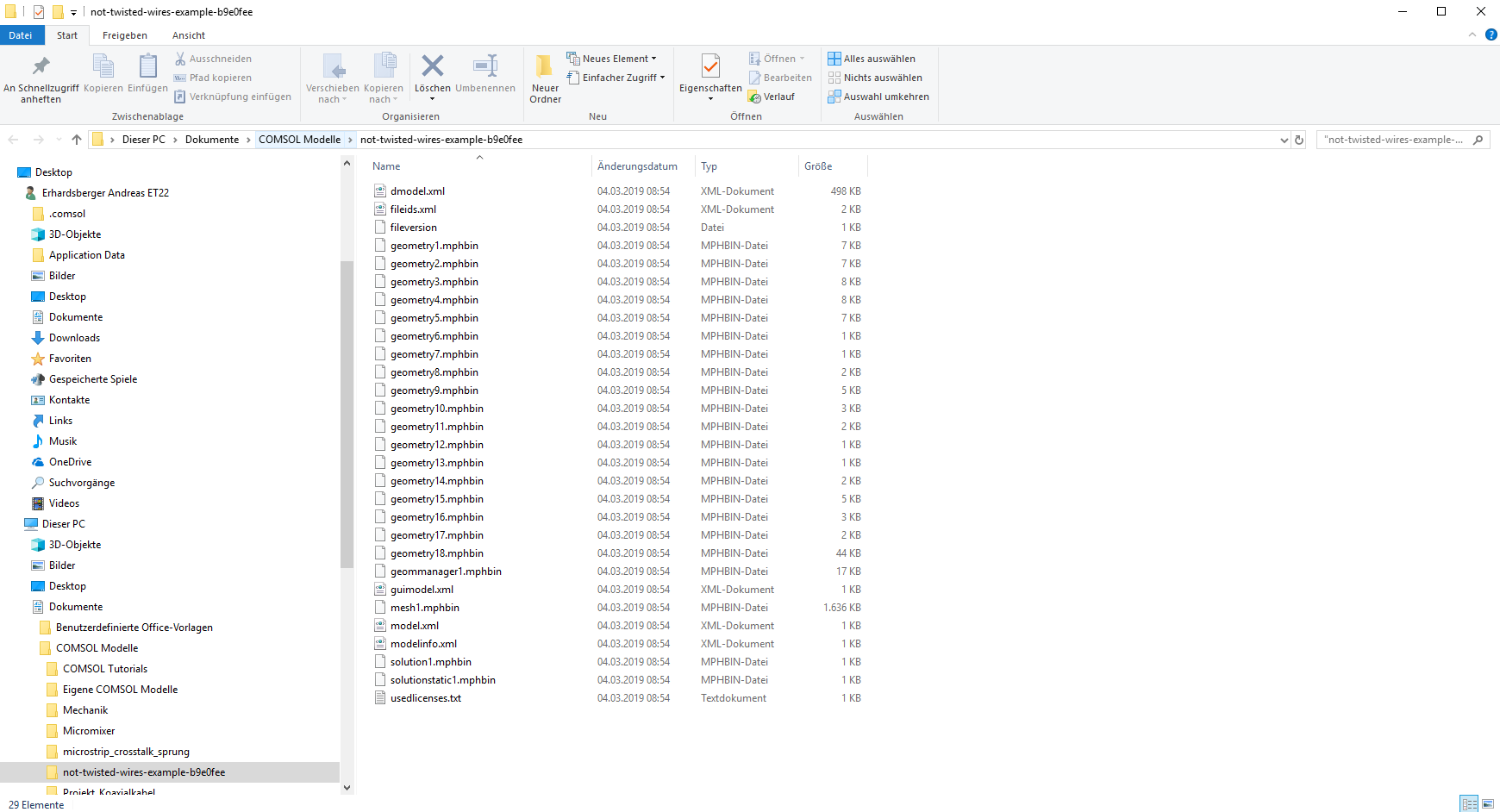1500x812 pixels.
Task: Click the help question mark icon
Action: pyautogui.click(x=1491, y=35)
